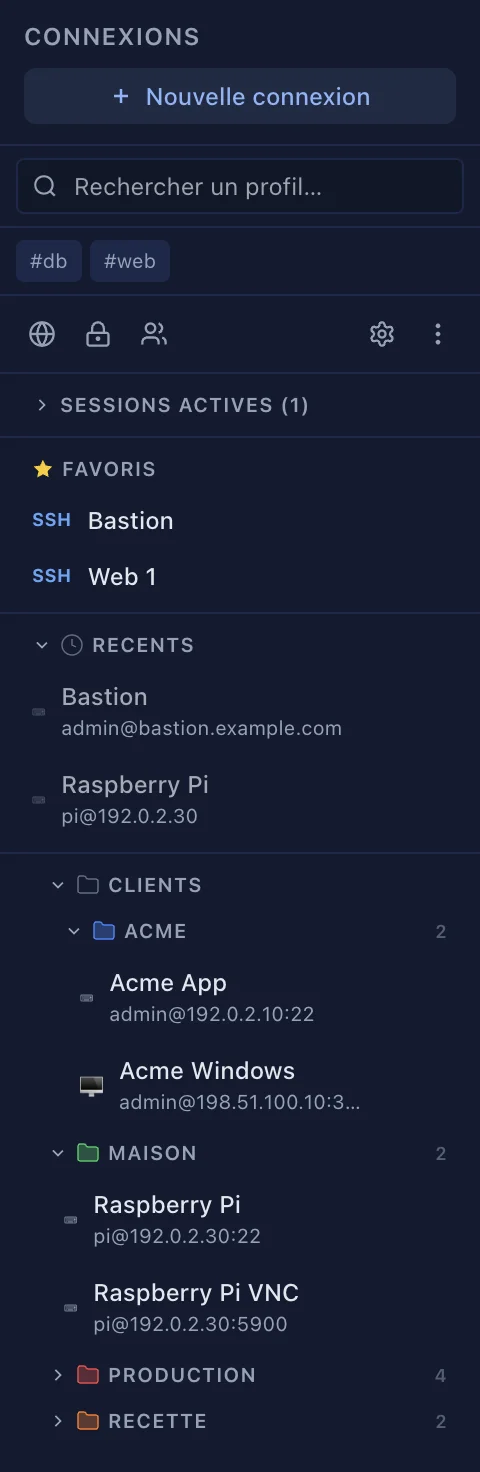Toggle the #db tag filter
Screen dimensions: 480x1472
(49, 261)
